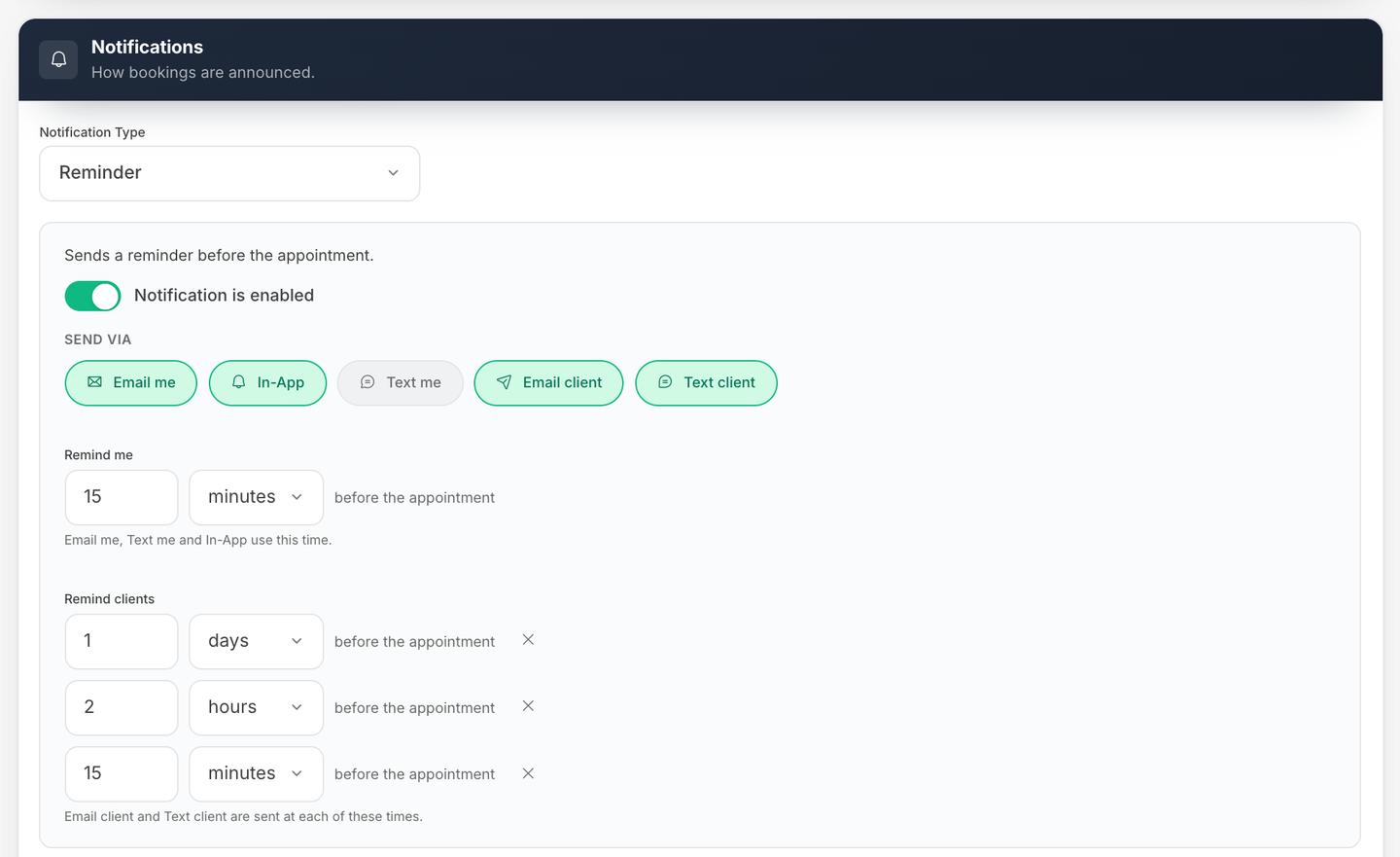Open the hours unit dropdown
1400x857 pixels.
(x=256, y=707)
